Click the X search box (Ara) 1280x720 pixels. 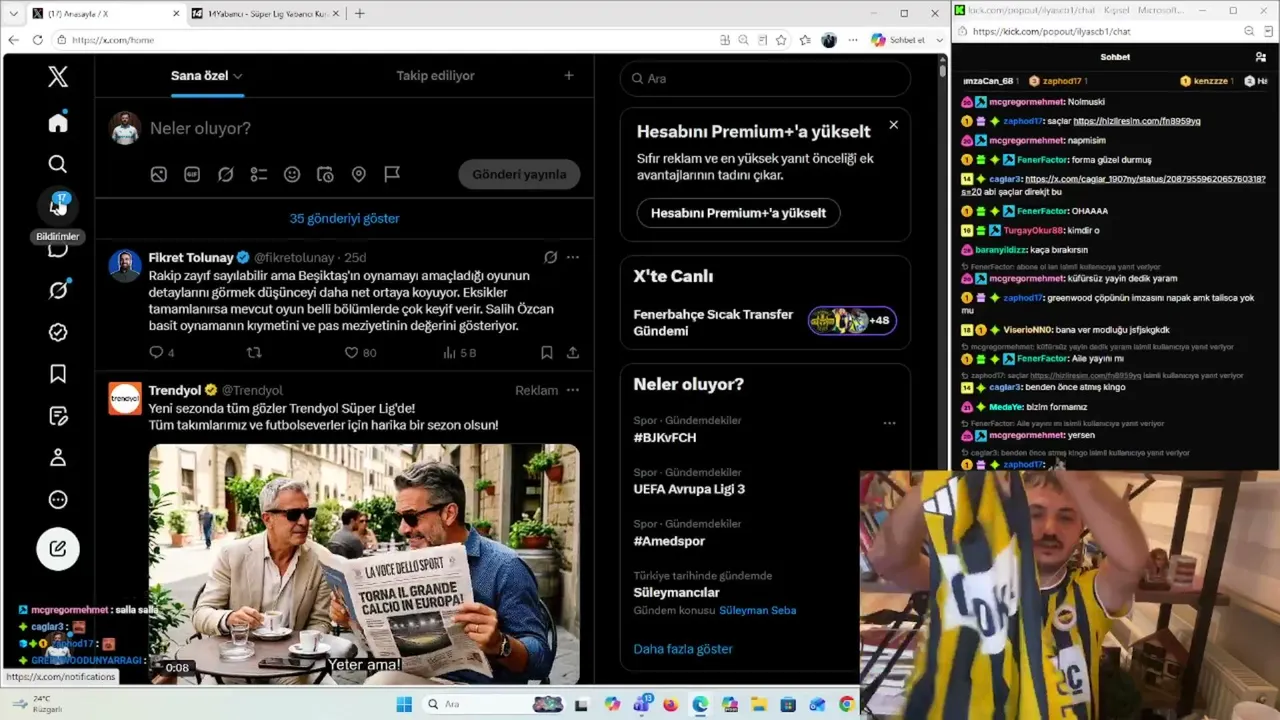pyautogui.click(x=765, y=78)
